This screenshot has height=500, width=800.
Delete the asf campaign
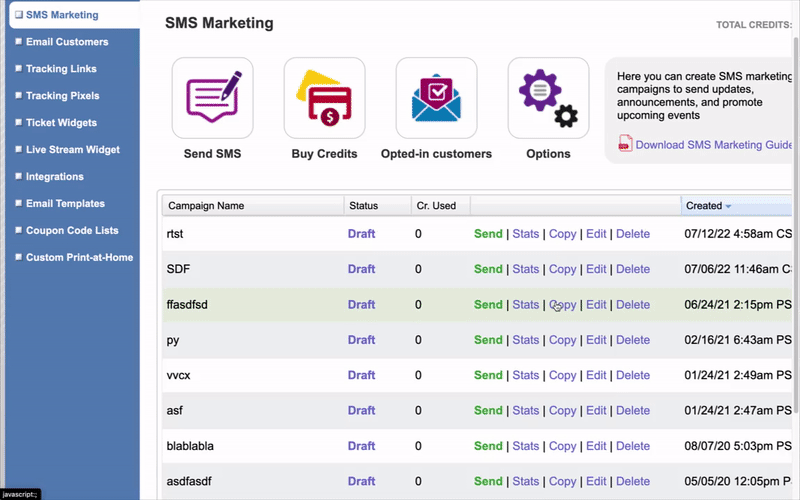coord(633,410)
